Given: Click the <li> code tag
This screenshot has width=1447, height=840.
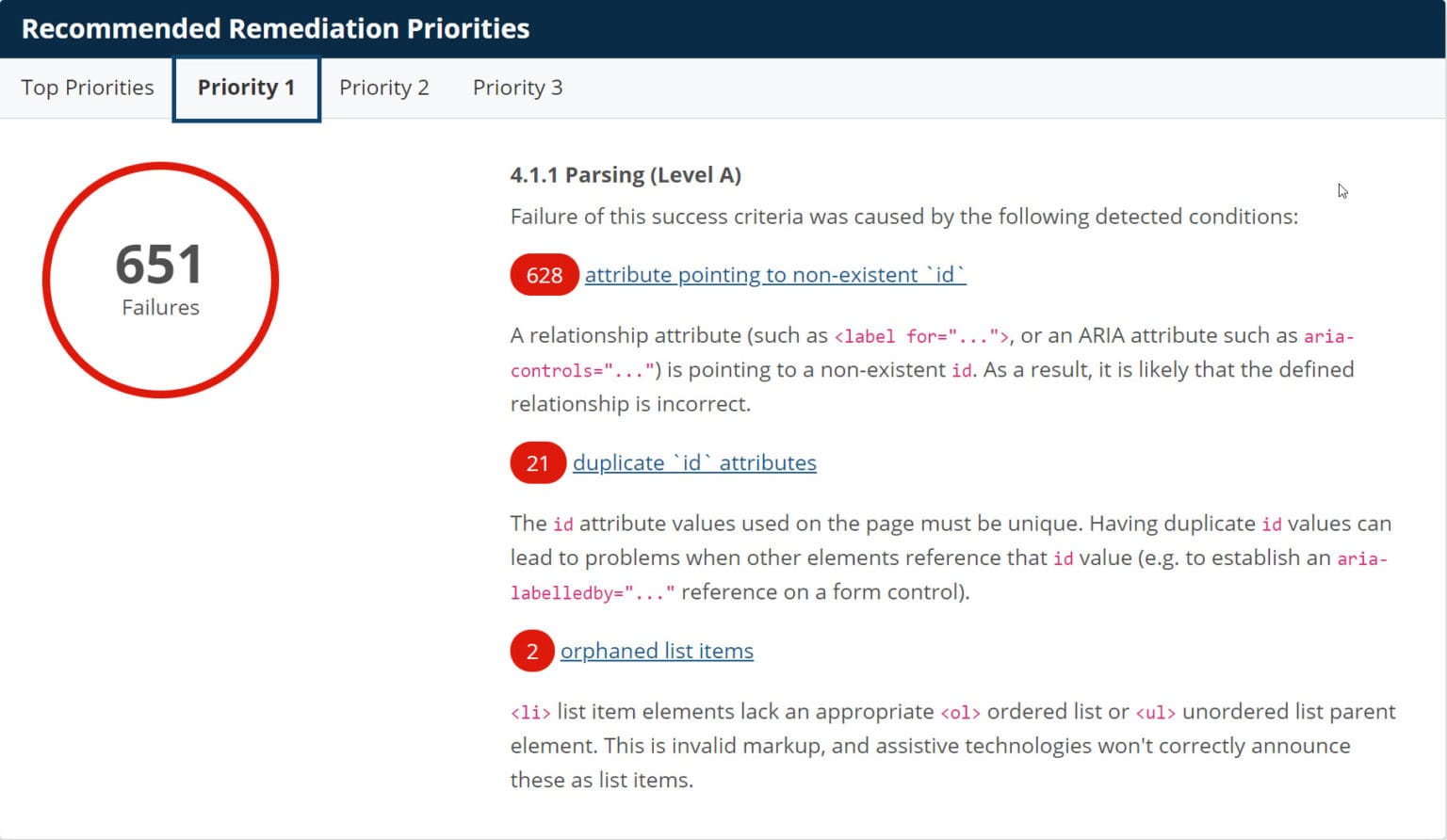Looking at the screenshot, I should pos(529,713).
